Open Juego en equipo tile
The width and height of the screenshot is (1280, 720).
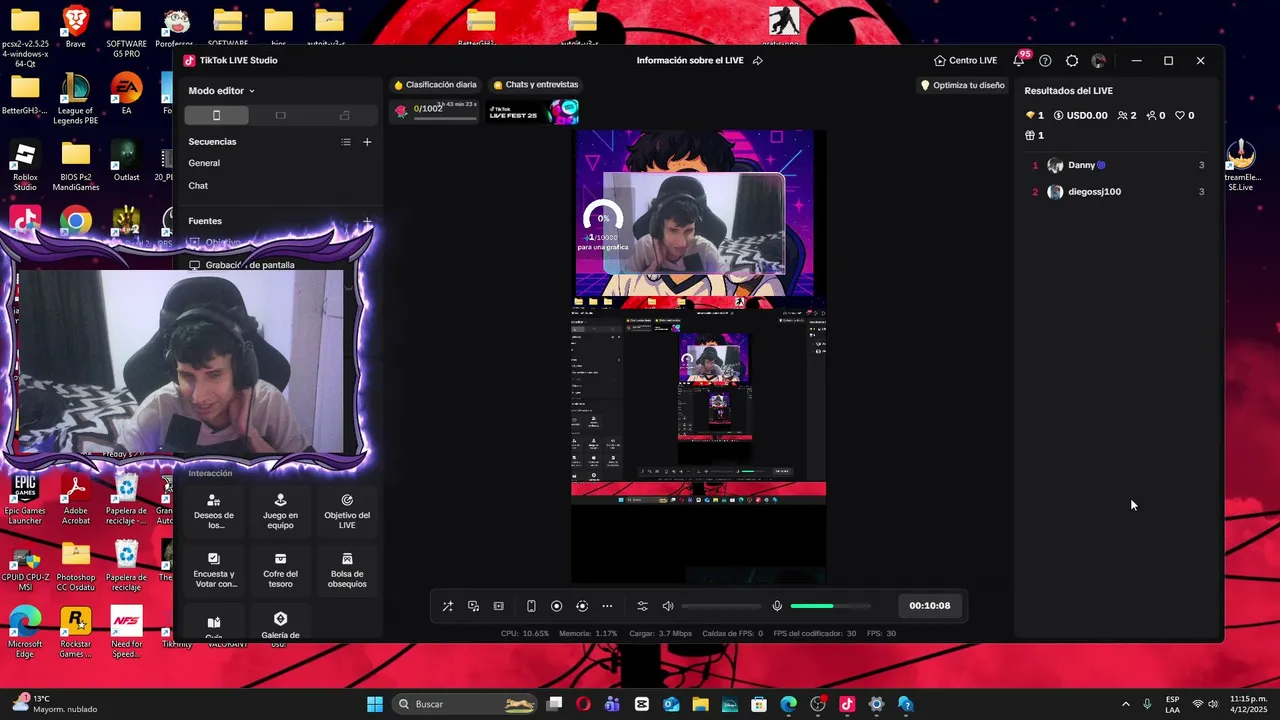point(280,511)
